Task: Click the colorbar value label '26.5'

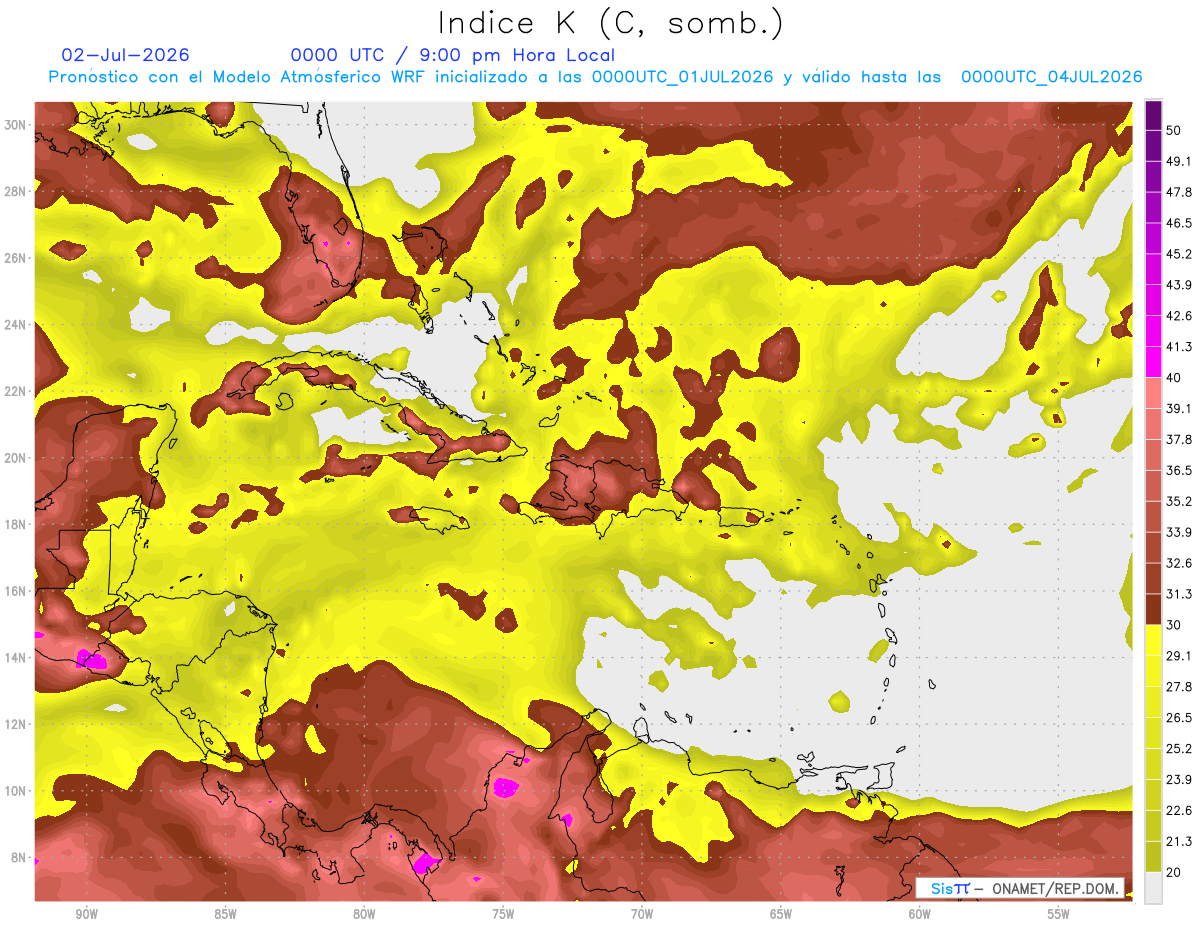Action: tap(1179, 717)
